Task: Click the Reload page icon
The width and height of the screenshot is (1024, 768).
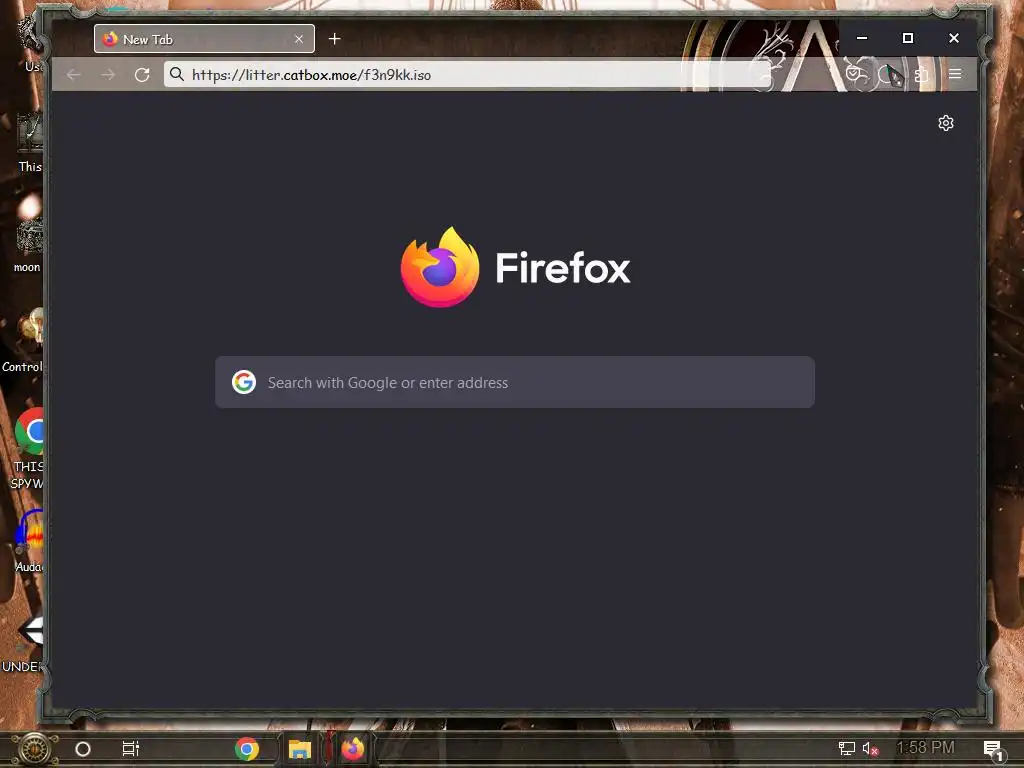Action: 142,74
